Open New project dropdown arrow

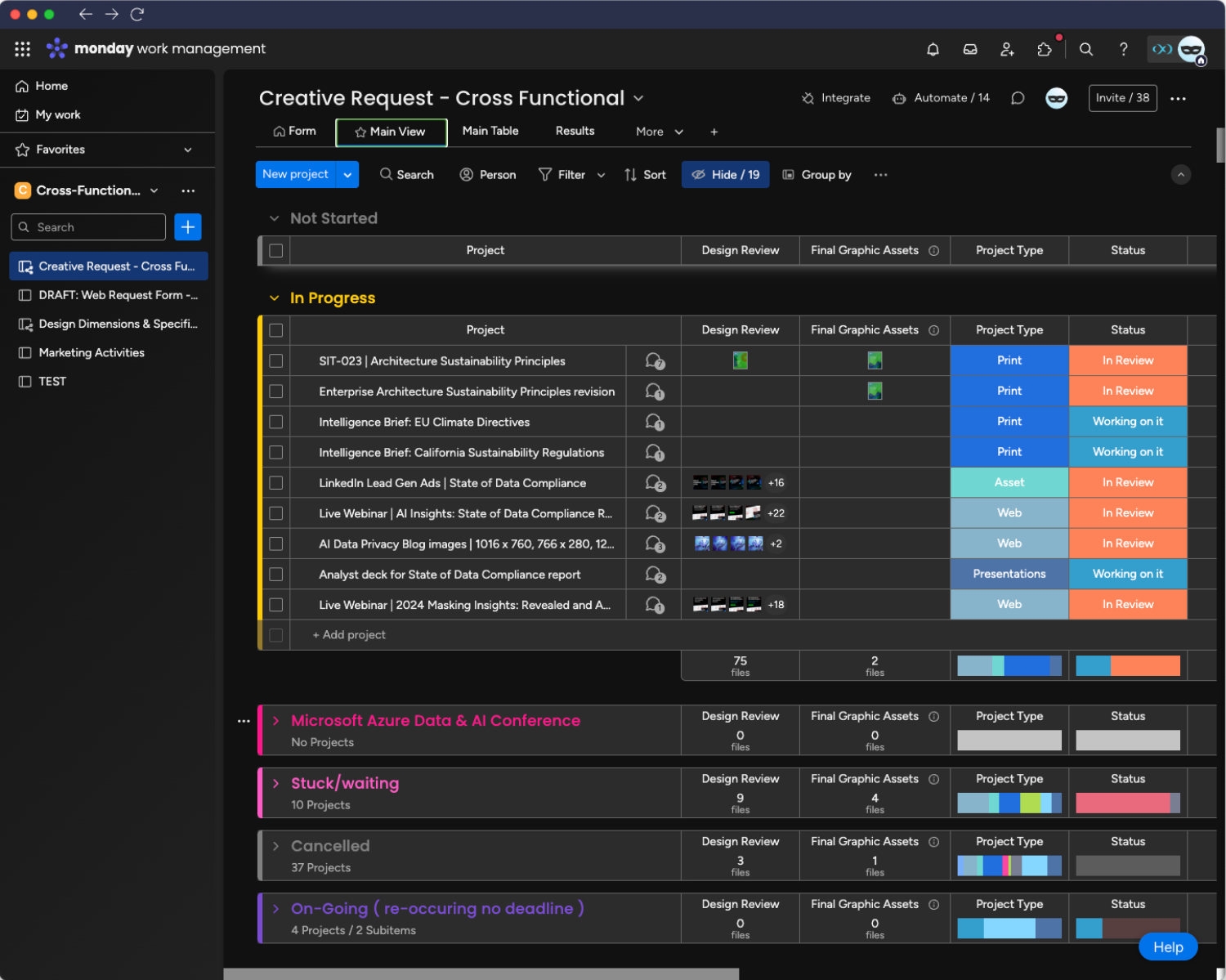point(348,175)
